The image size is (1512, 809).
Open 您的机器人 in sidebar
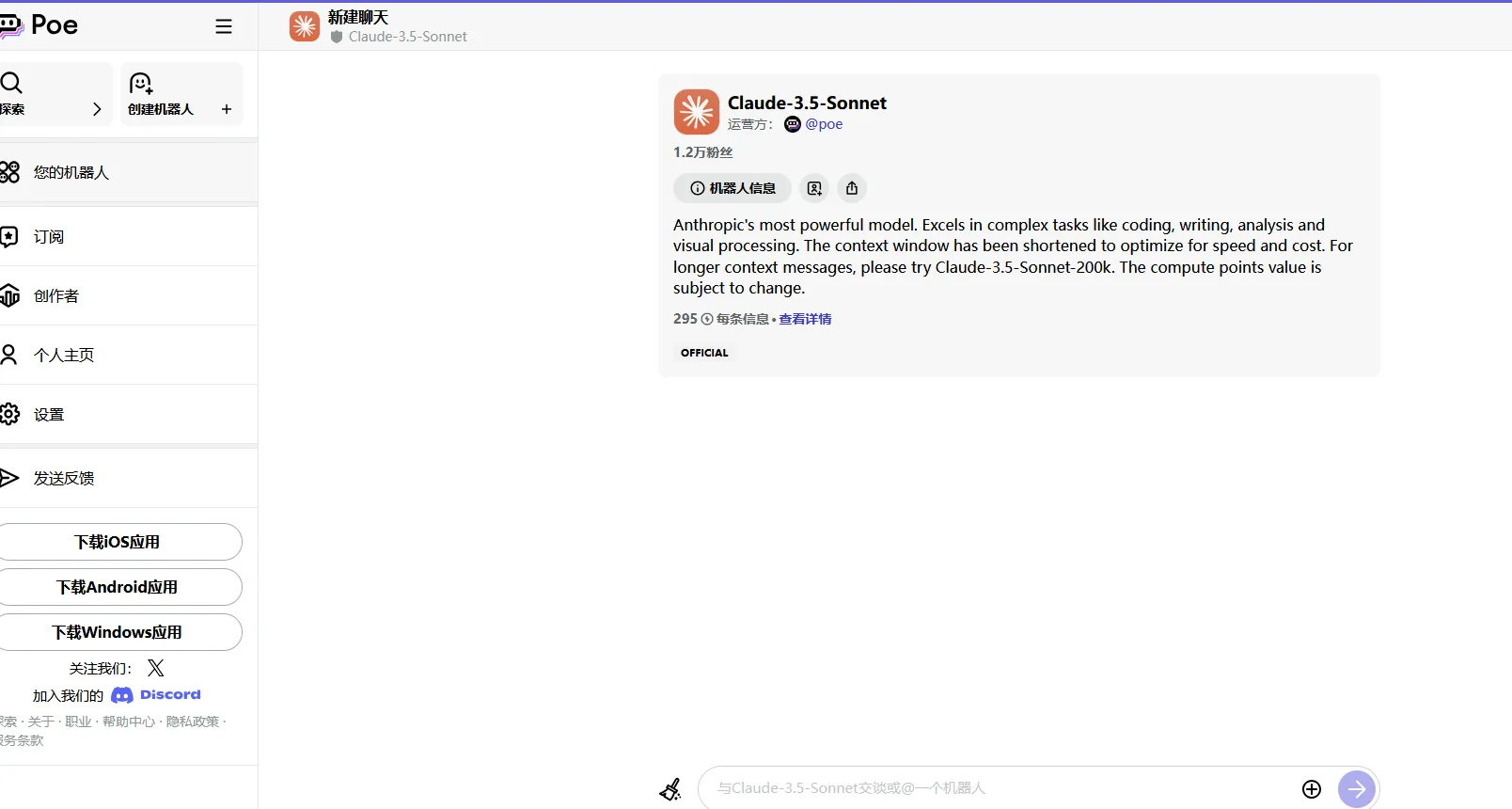[x=71, y=173]
